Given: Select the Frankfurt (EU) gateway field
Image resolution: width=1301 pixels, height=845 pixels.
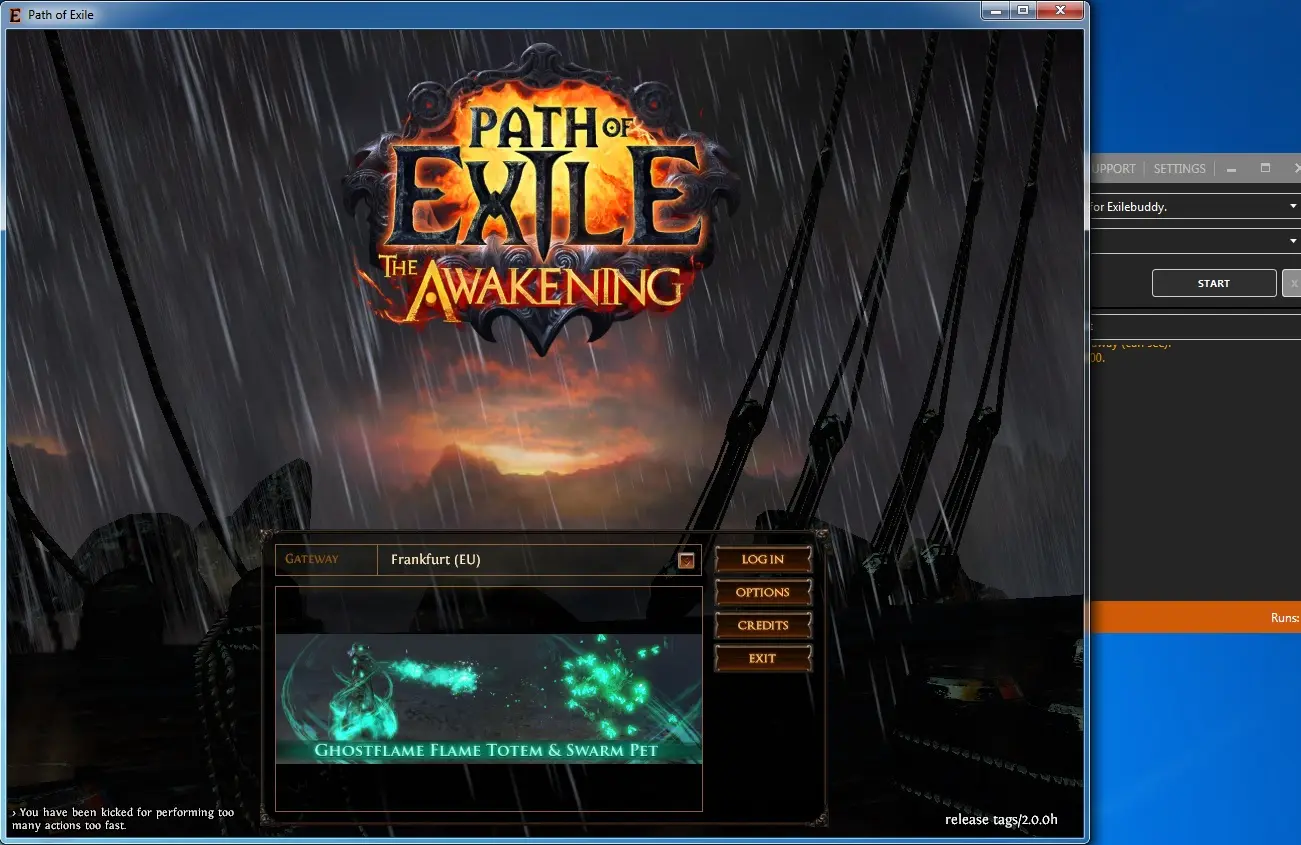Looking at the screenshot, I should coord(525,560).
